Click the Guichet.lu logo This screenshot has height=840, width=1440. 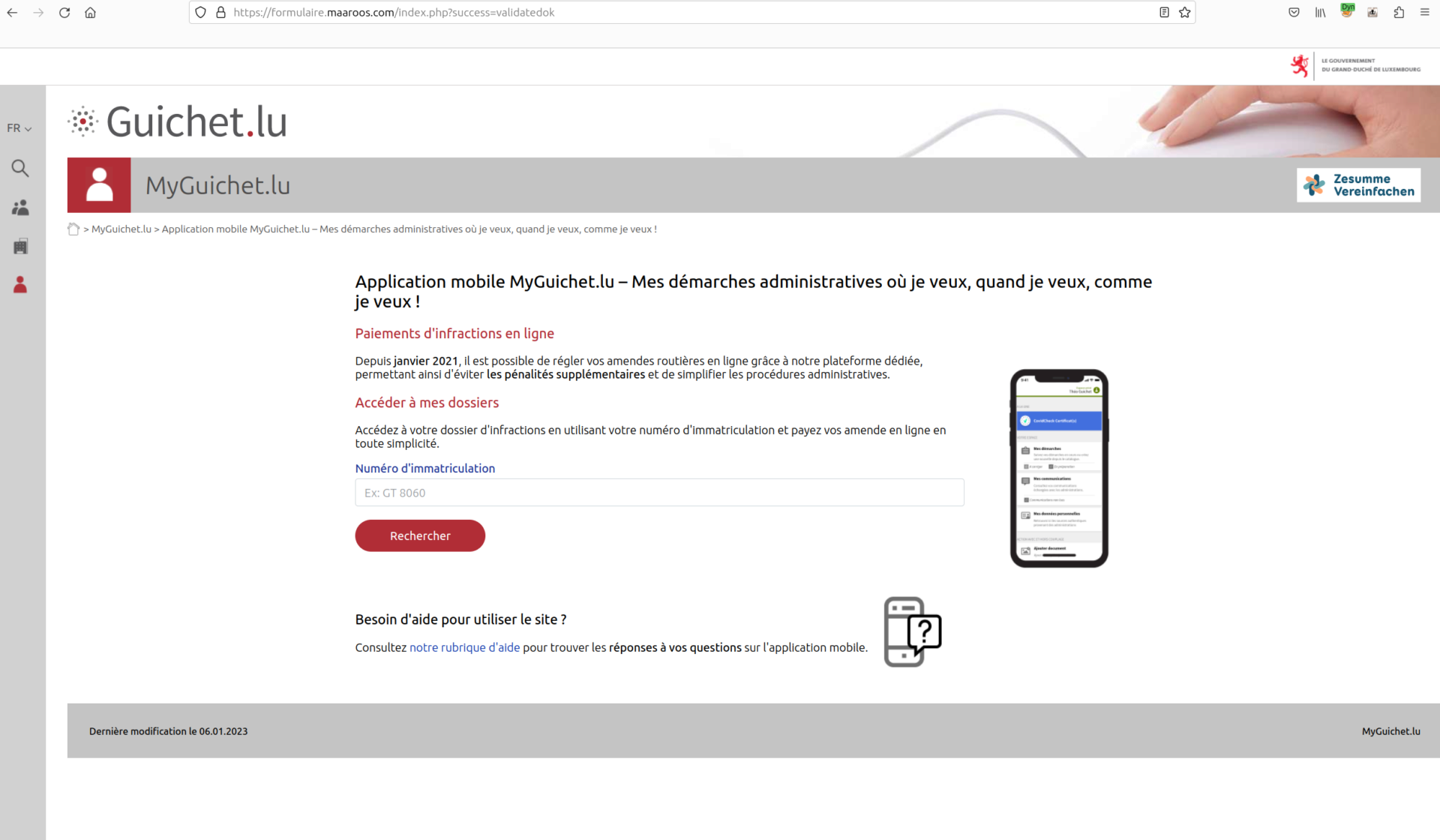(178, 121)
